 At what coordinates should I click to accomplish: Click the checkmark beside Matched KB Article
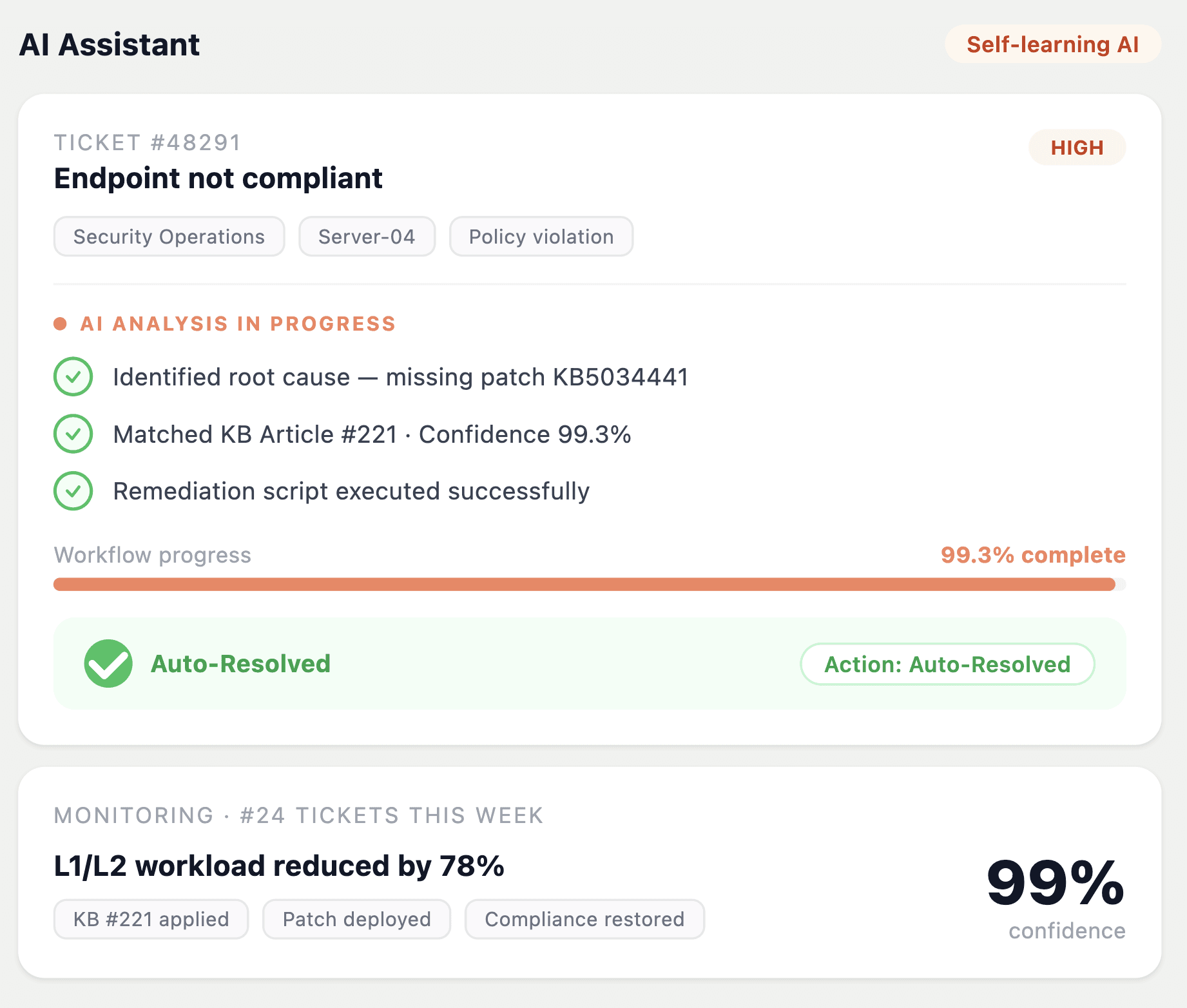click(x=73, y=434)
